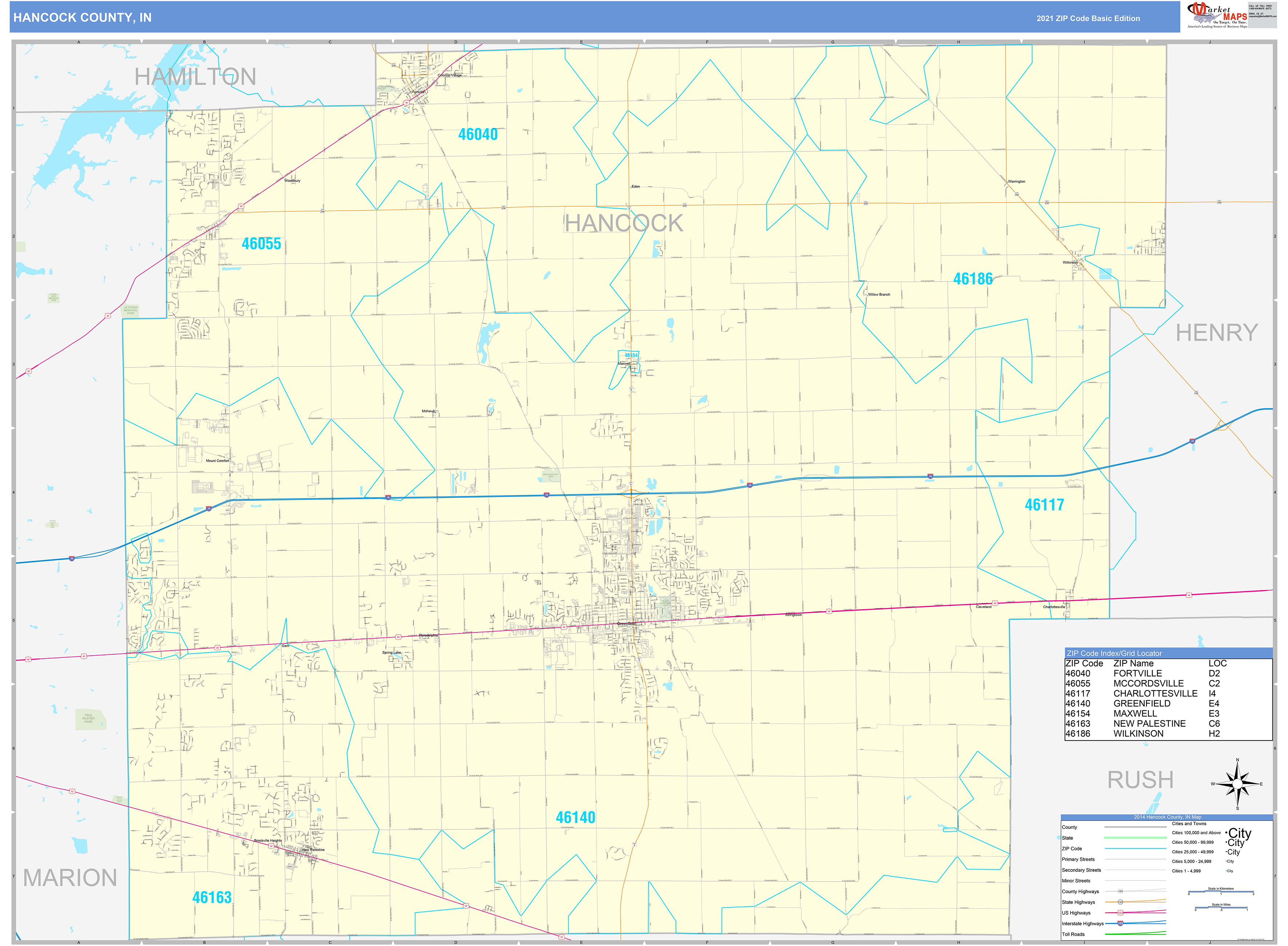
Task: Click the Scale in Miles bar
Action: pos(1221,908)
